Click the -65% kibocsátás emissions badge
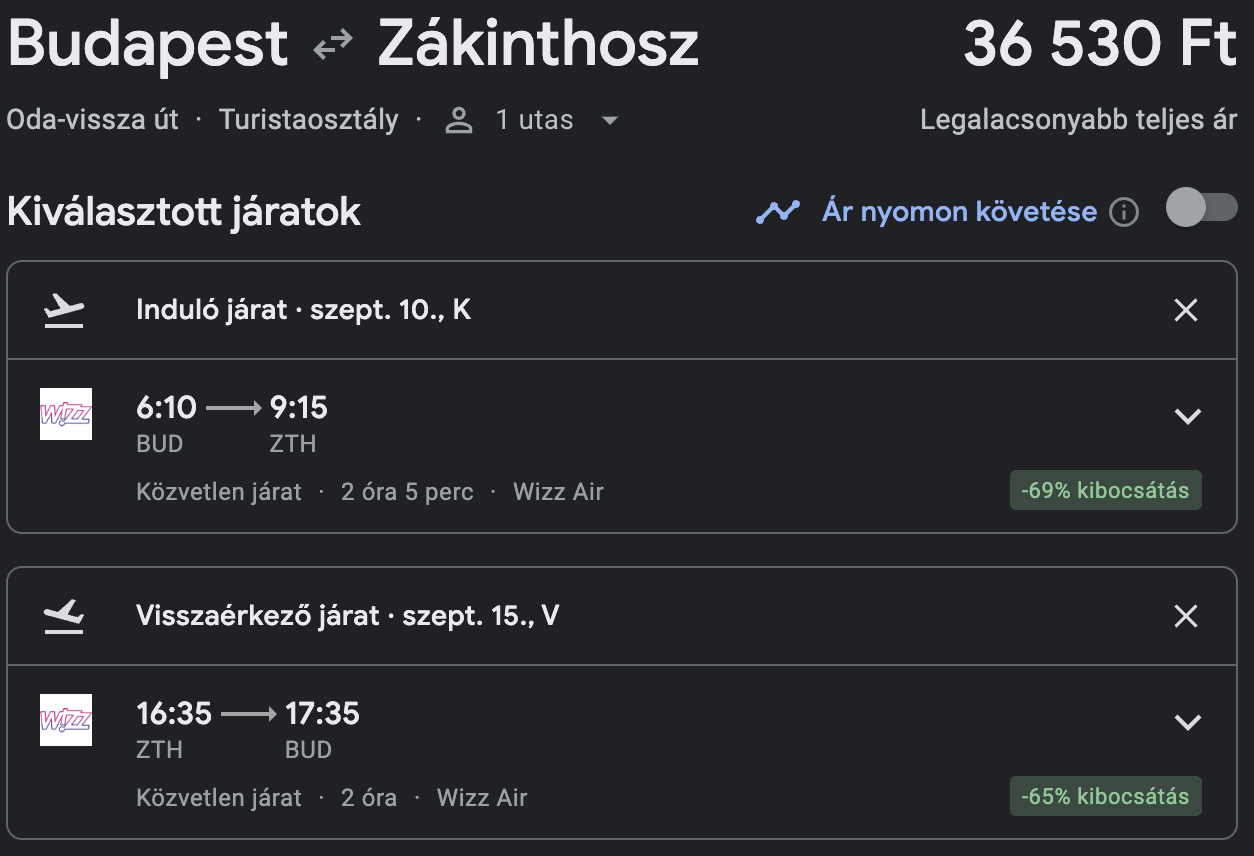The height and width of the screenshot is (856, 1254). point(1105,797)
